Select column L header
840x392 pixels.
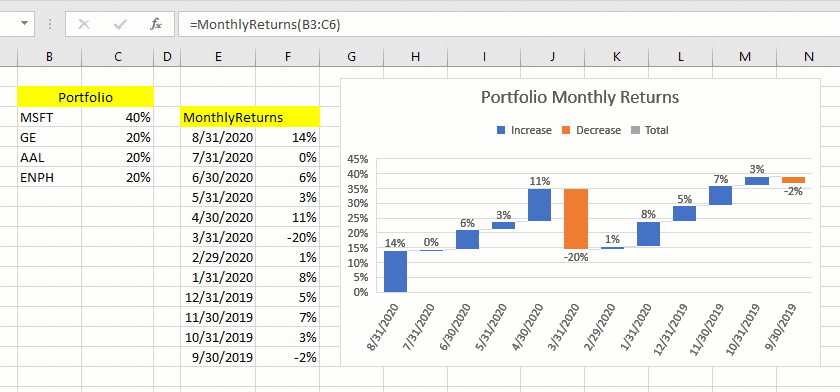[680, 56]
